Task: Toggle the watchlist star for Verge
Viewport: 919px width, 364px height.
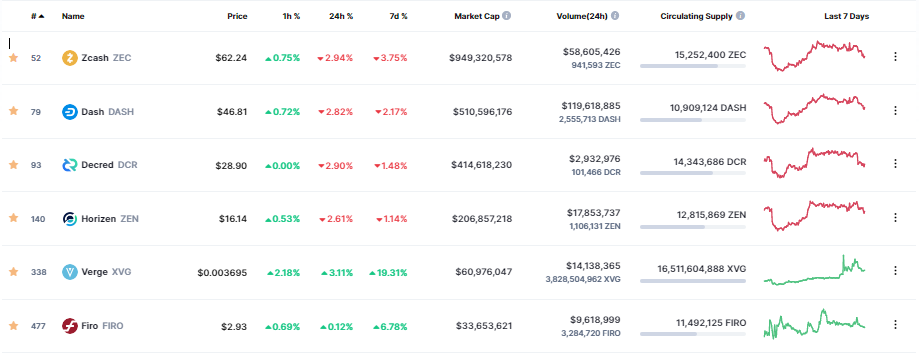Action: [x=13, y=271]
